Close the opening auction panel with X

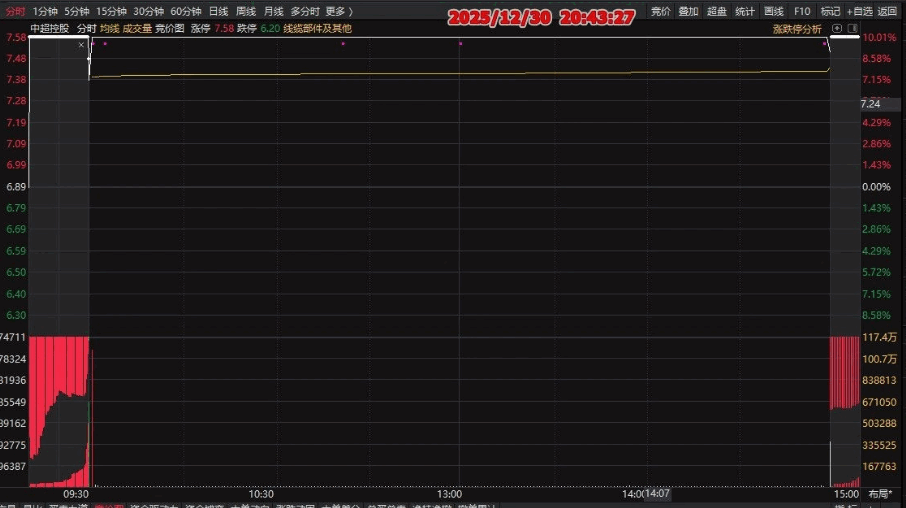tap(81, 45)
